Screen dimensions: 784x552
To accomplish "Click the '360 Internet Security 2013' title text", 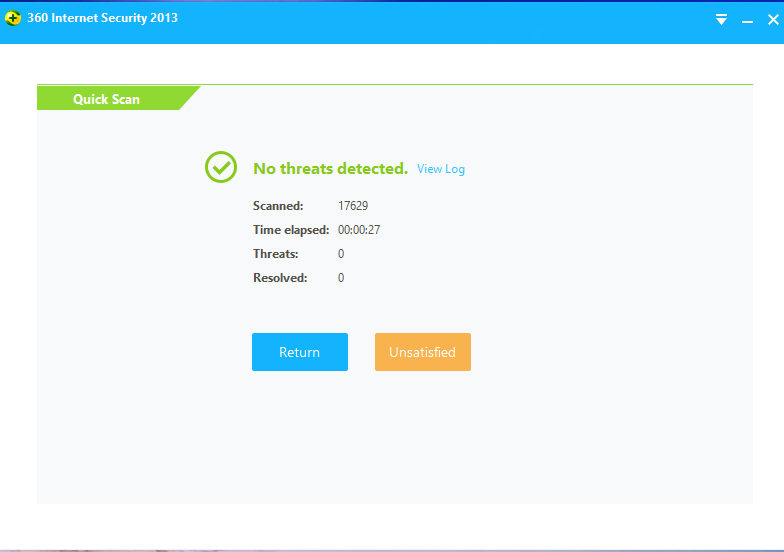I will coord(102,18).
